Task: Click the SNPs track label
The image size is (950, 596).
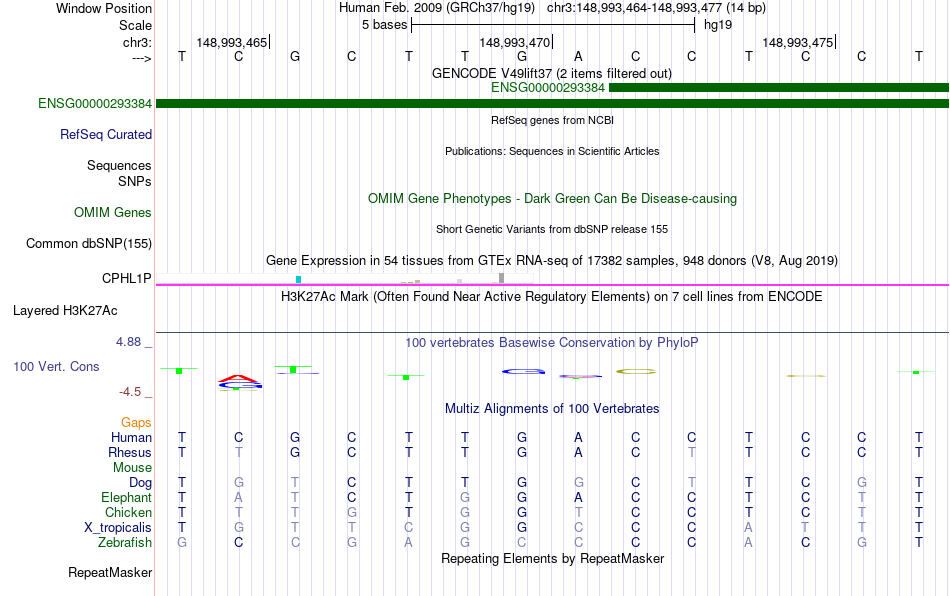Action: [135, 181]
